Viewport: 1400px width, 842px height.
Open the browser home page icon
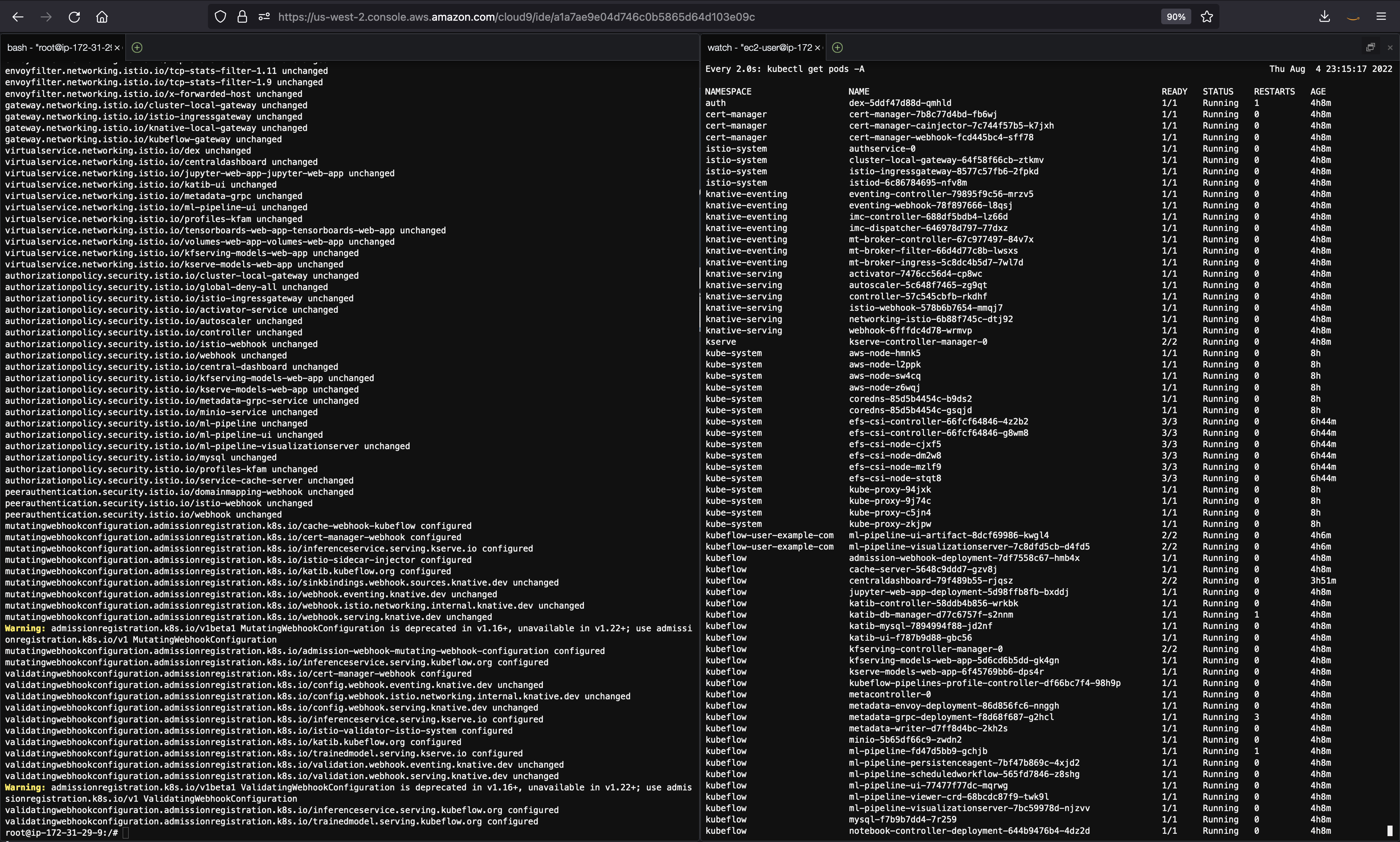tap(102, 17)
